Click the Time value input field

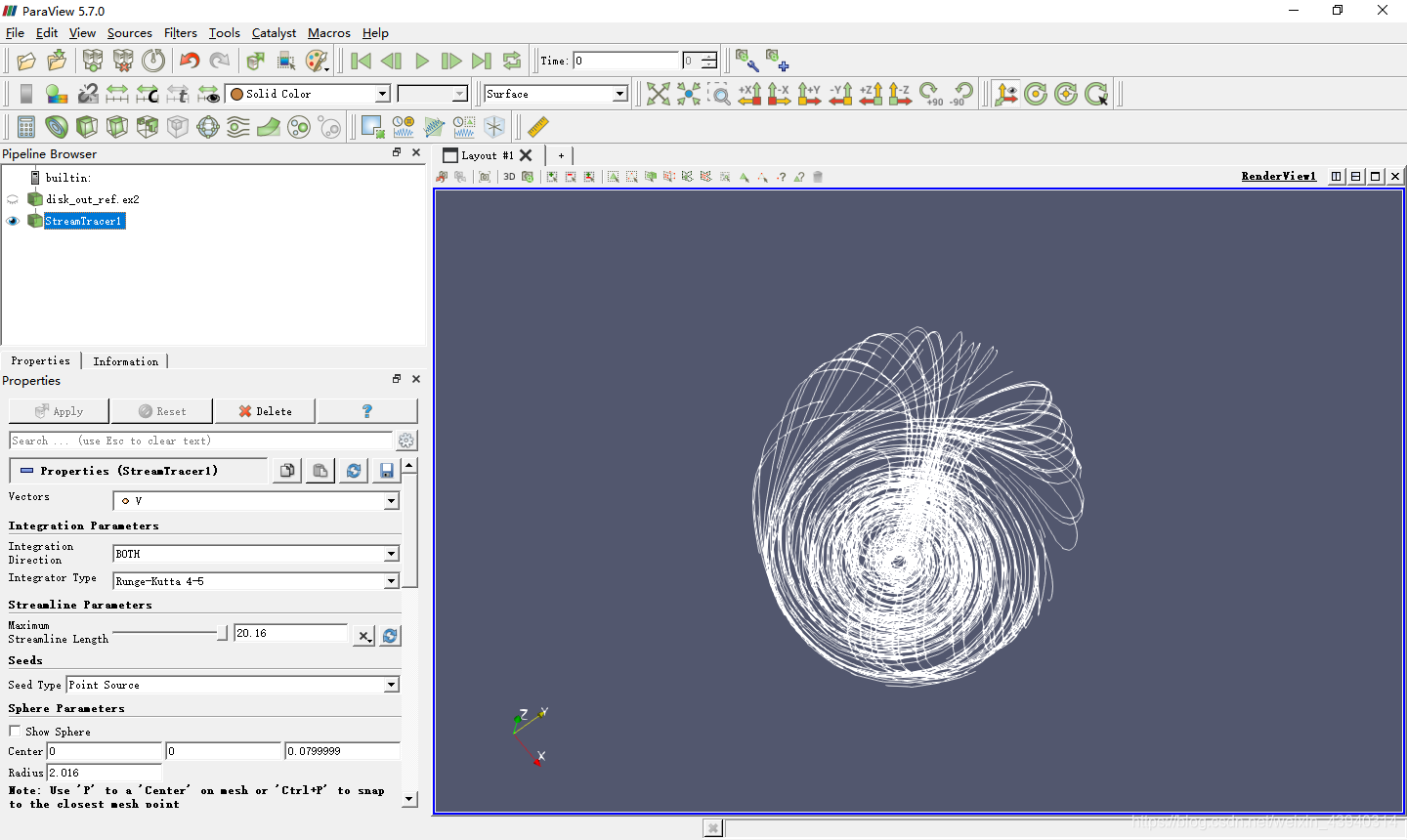(625, 61)
